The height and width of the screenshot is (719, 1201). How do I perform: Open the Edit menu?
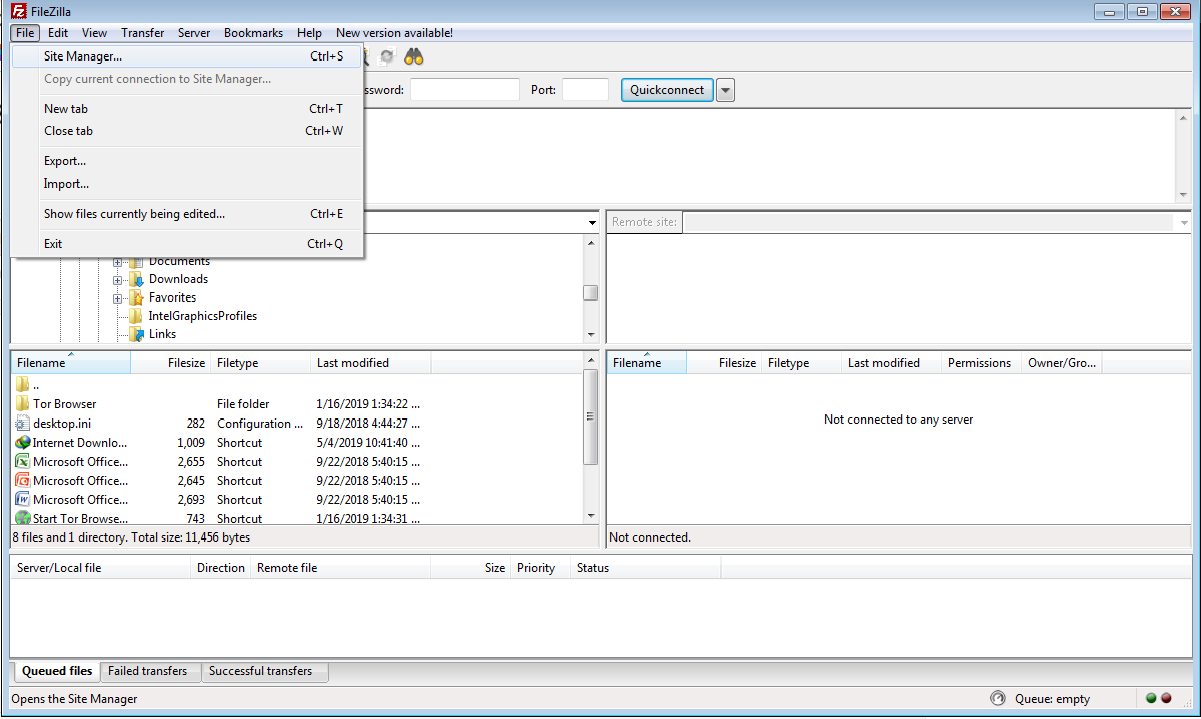pyautogui.click(x=58, y=33)
